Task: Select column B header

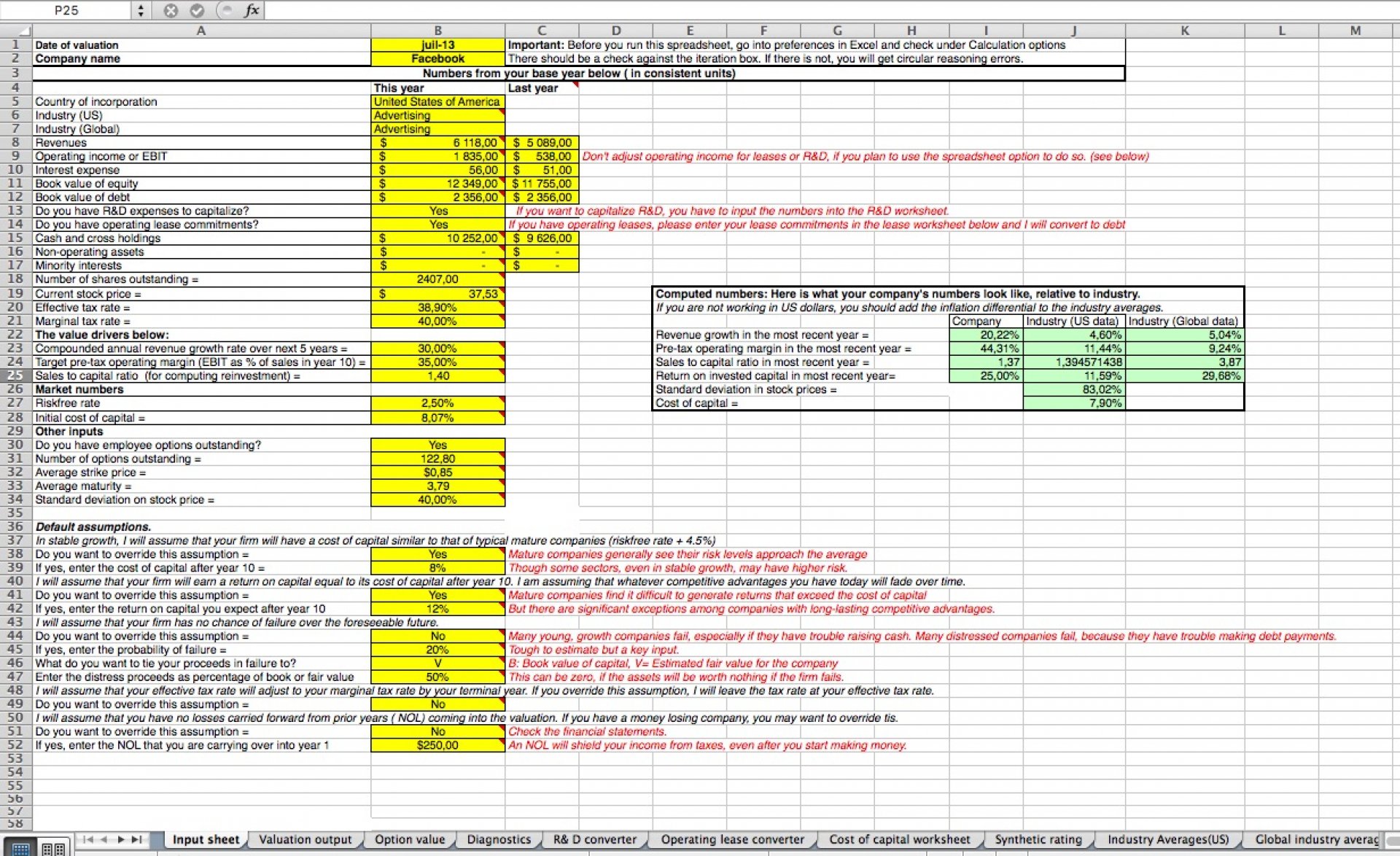Action: pos(437,31)
